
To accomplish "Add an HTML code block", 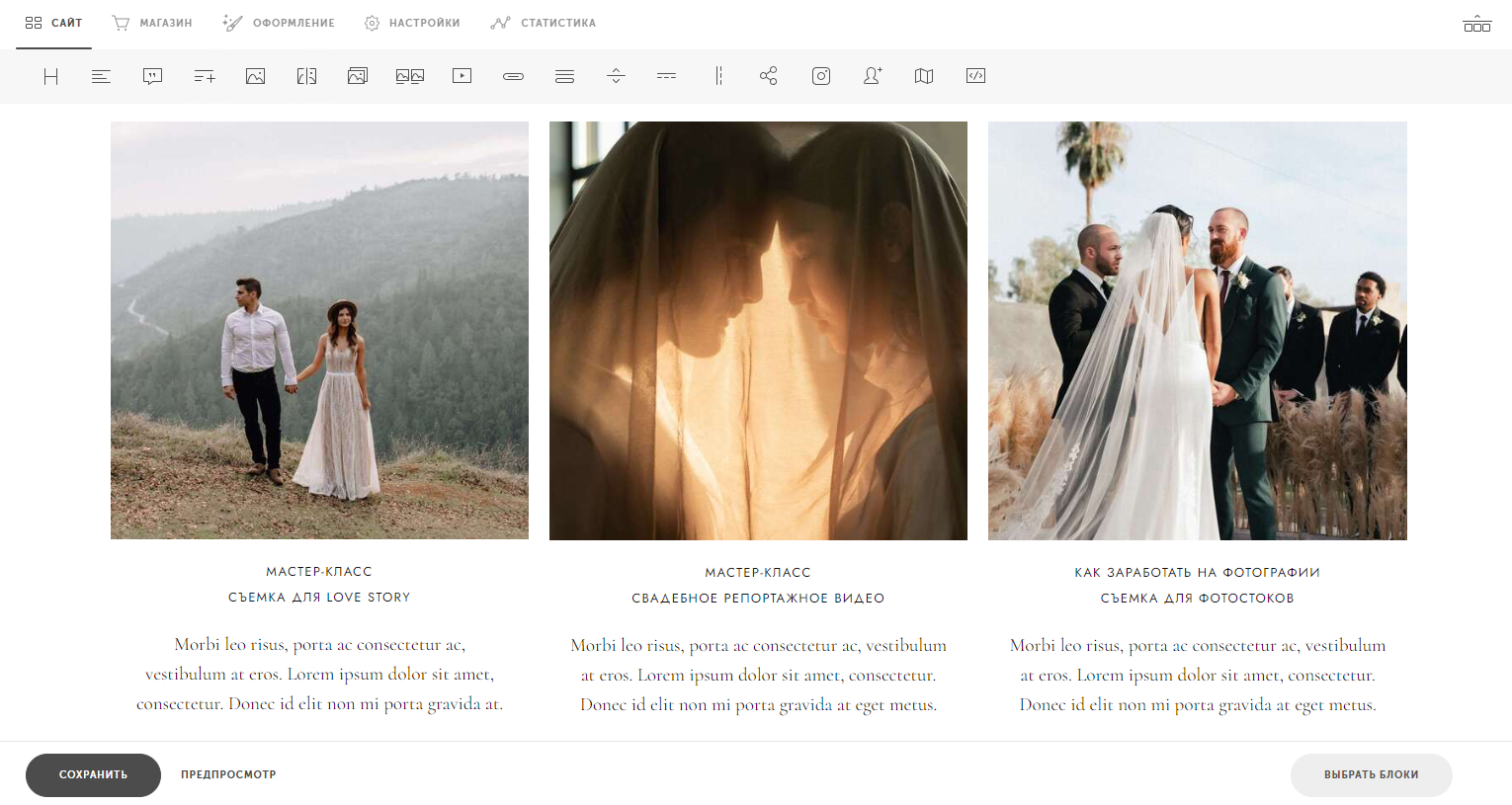I will [975, 76].
